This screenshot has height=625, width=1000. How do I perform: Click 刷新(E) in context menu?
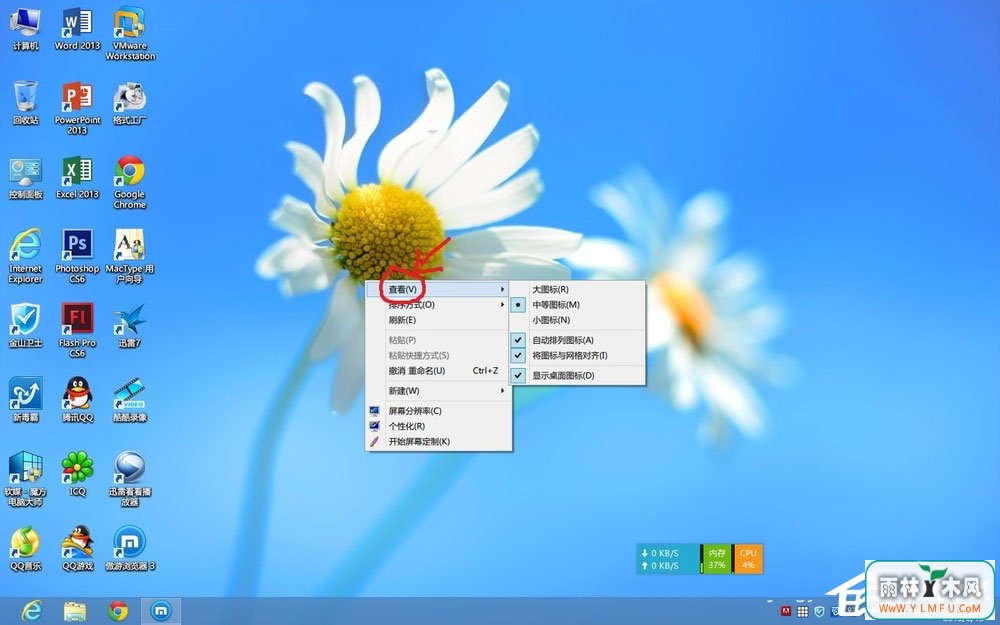pyautogui.click(x=439, y=320)
